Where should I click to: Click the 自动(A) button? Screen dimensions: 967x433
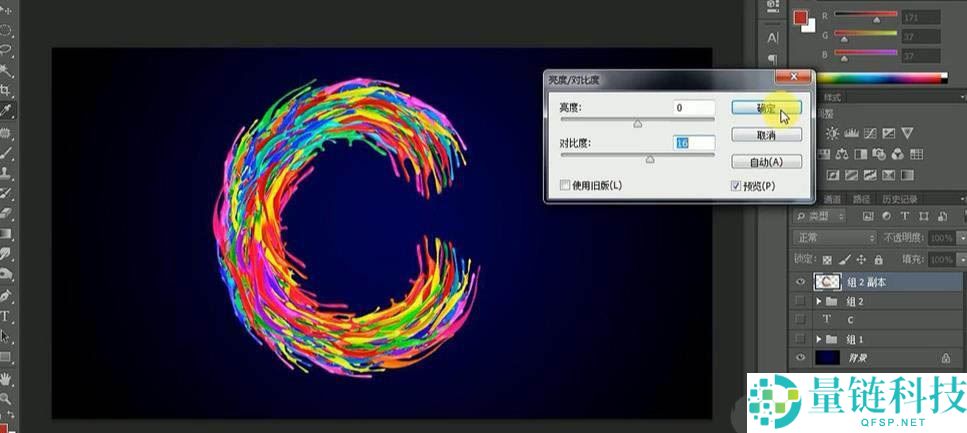[767, 162]
